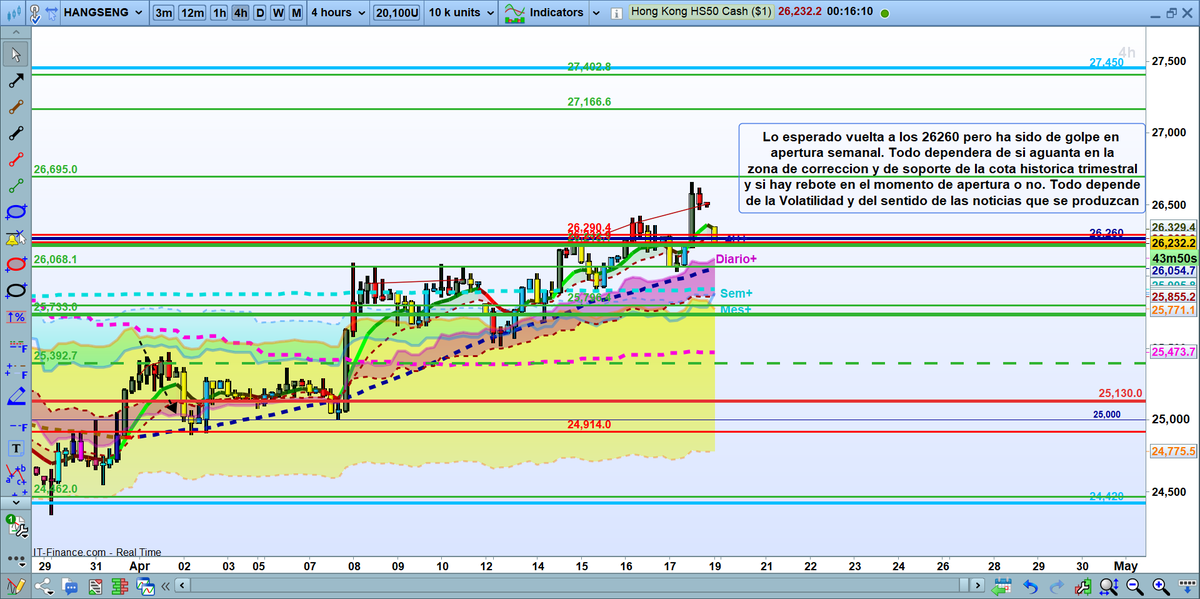Switch to the 1h timeframe
Viewport: 1200px width, 599px height.
219,13
